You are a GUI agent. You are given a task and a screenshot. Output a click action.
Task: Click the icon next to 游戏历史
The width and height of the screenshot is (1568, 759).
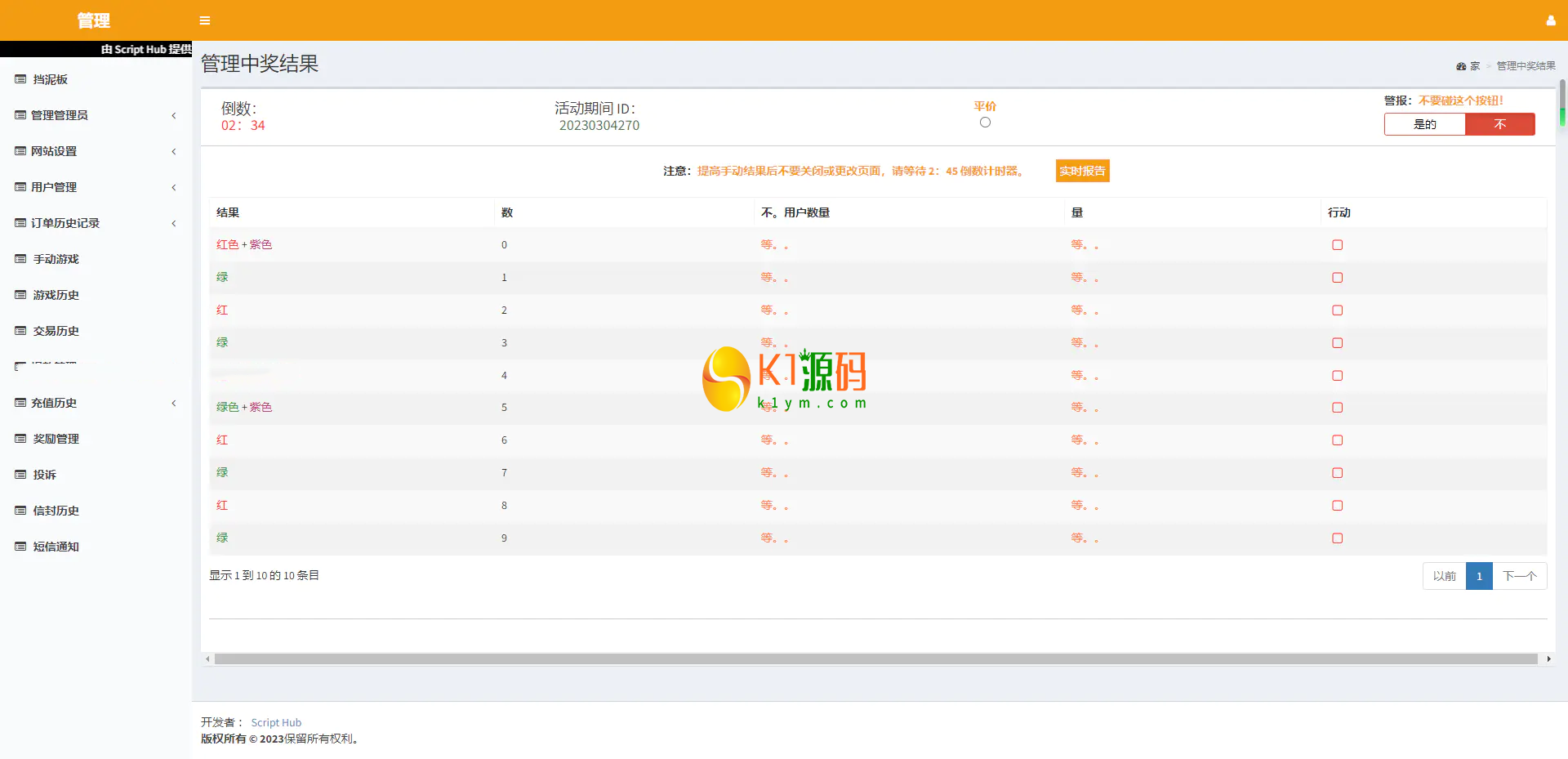click(20, 295)
